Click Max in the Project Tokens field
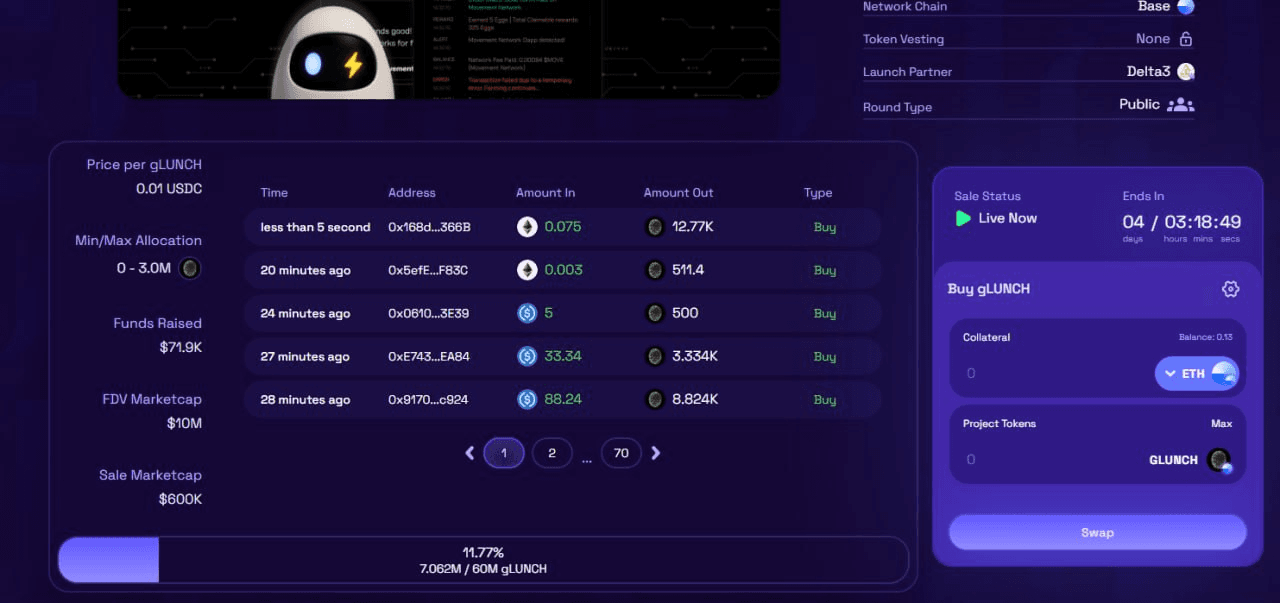The width and height of the screenshot is (1280, 603). coord(1222,423)
